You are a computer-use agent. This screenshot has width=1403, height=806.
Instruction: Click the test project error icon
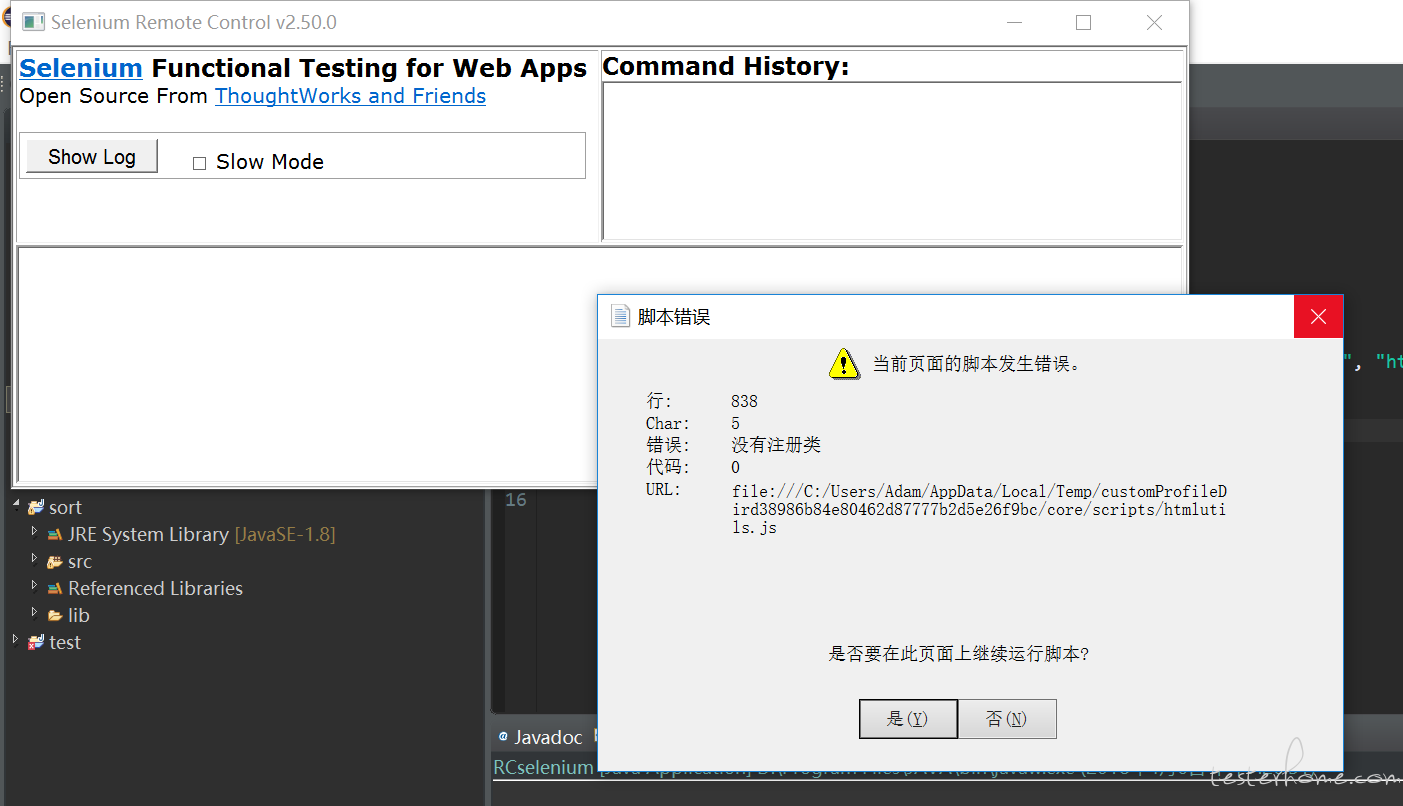pyautogui.click(x=36, y=643)
